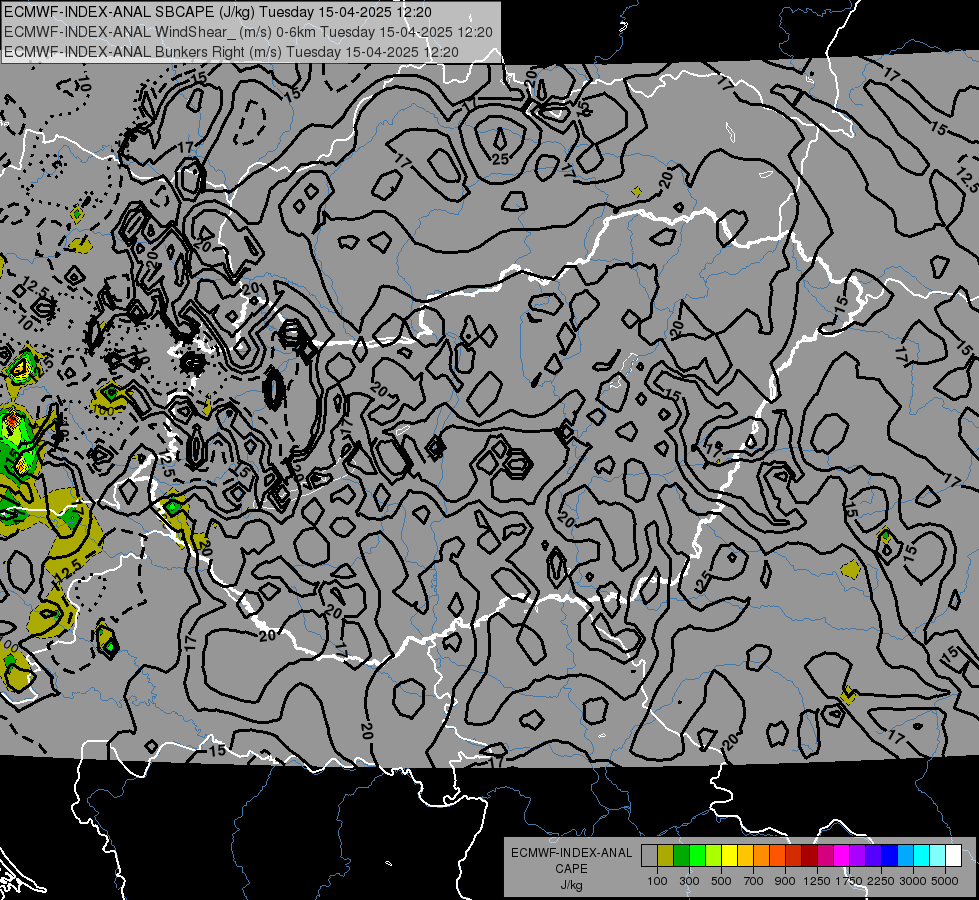Choose the amber legend swatch

coord(745,856)
